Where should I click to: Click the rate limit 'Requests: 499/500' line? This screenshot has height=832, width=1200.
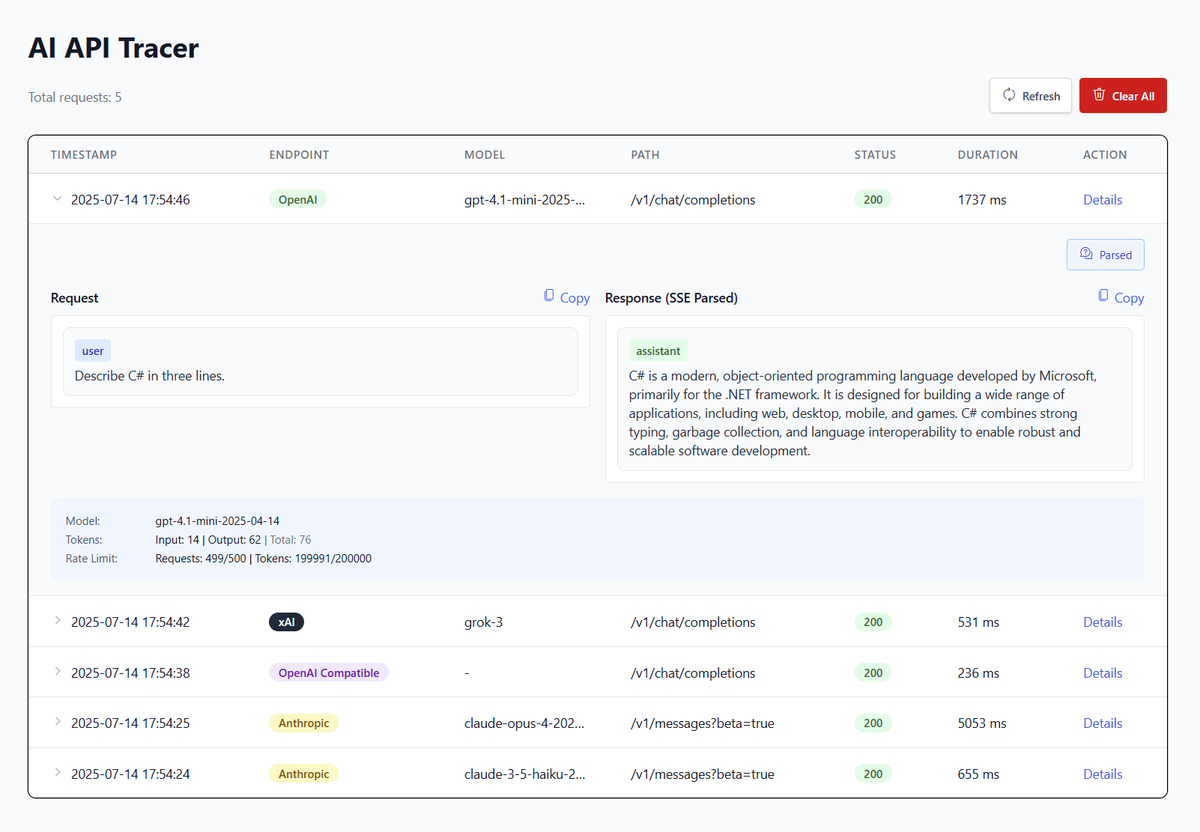point(263,558)
